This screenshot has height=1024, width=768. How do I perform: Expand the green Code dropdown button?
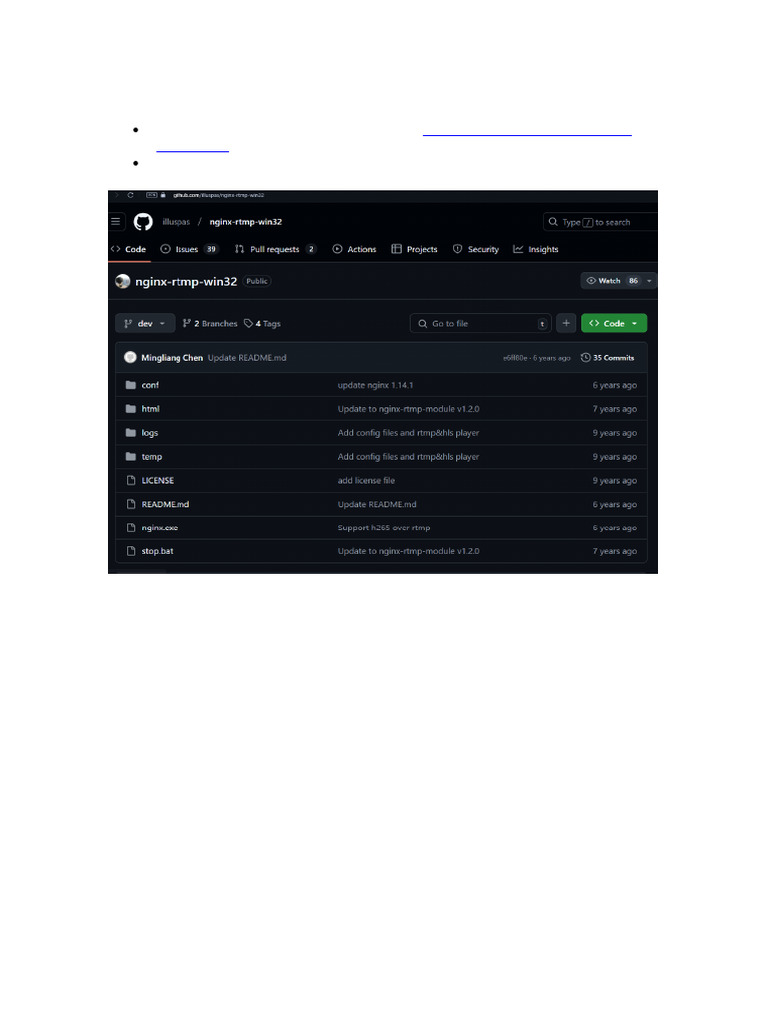[x=614, y=323]
